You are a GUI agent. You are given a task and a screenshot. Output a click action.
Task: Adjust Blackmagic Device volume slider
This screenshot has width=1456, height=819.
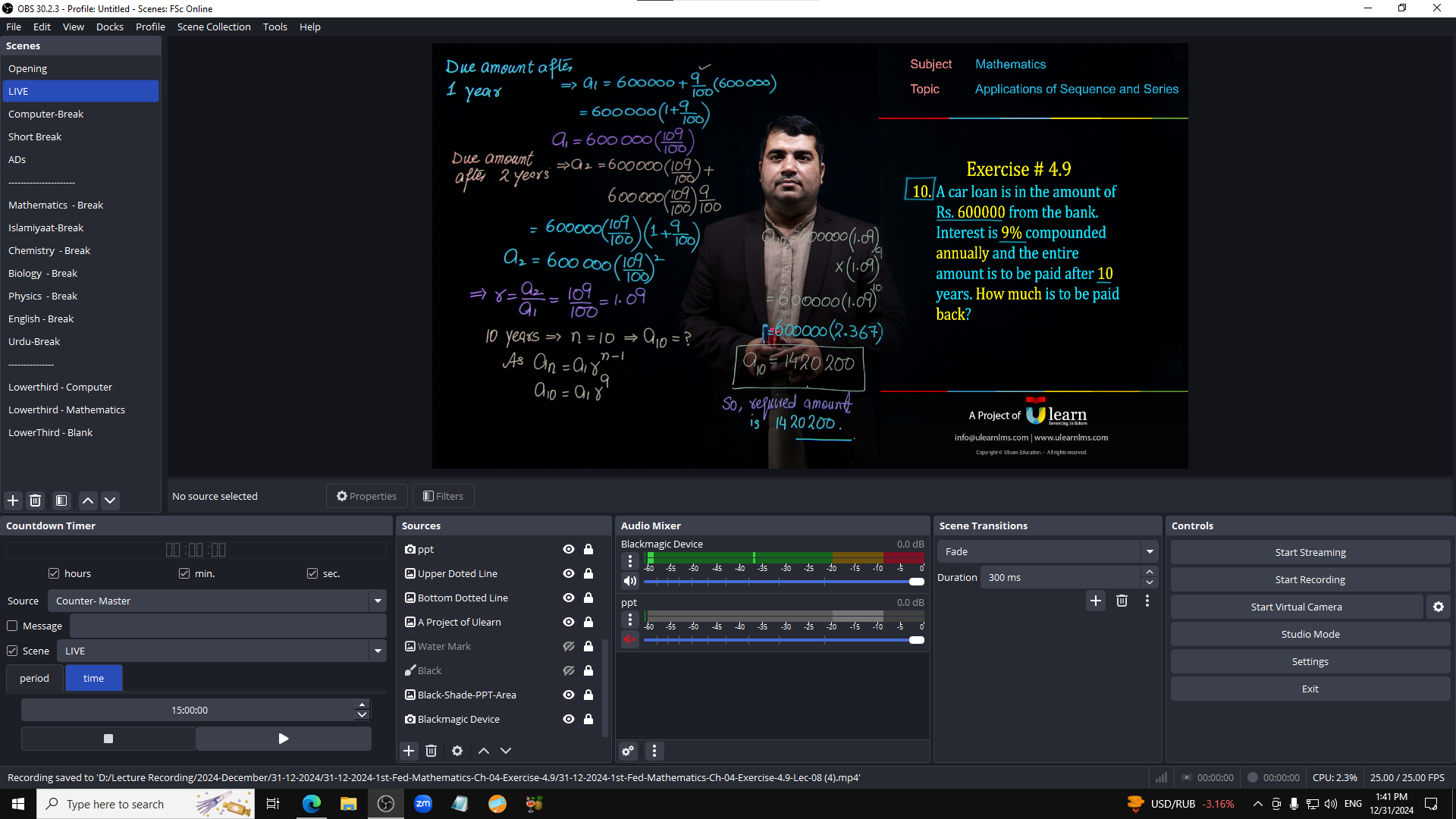tap(784, 582)
